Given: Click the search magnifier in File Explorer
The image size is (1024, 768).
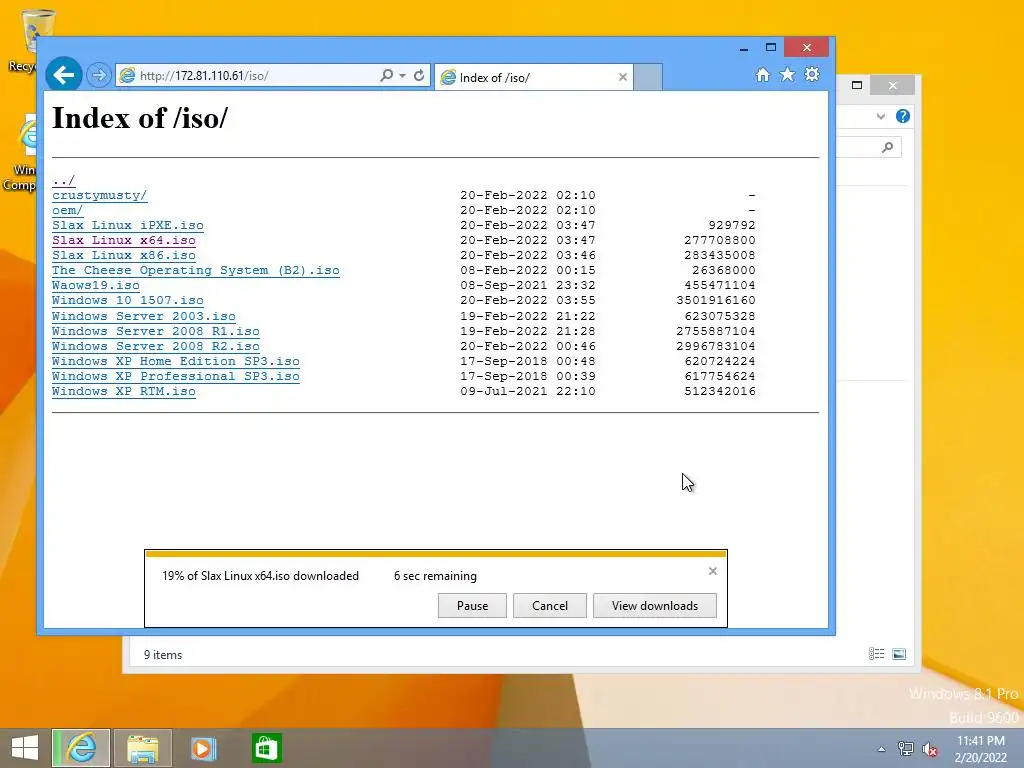Looking at the screenshot, I should 887,147.
